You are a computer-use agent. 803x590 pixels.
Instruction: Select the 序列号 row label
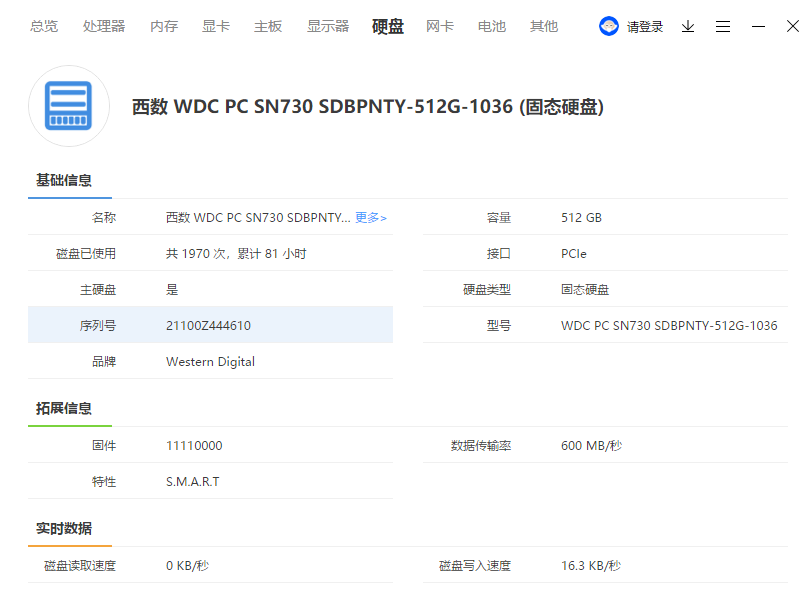[98, 326]
